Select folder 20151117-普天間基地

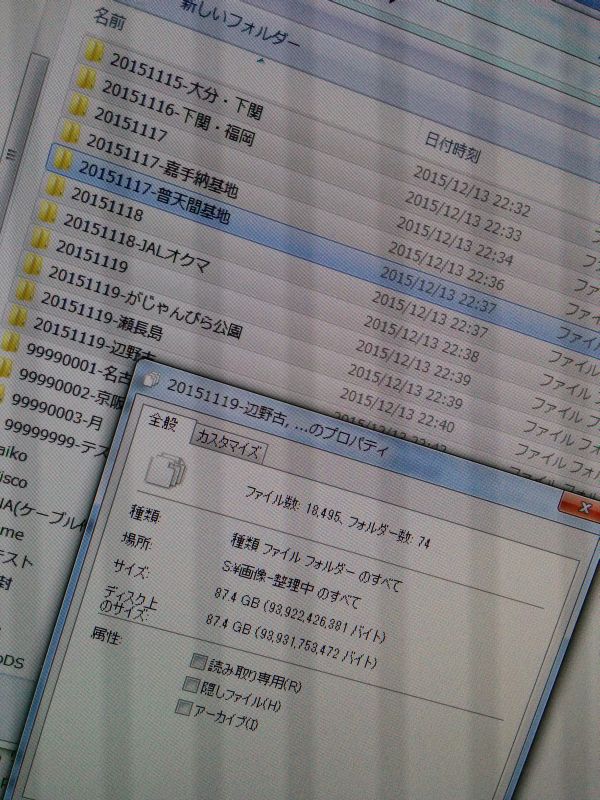(154, 193)
